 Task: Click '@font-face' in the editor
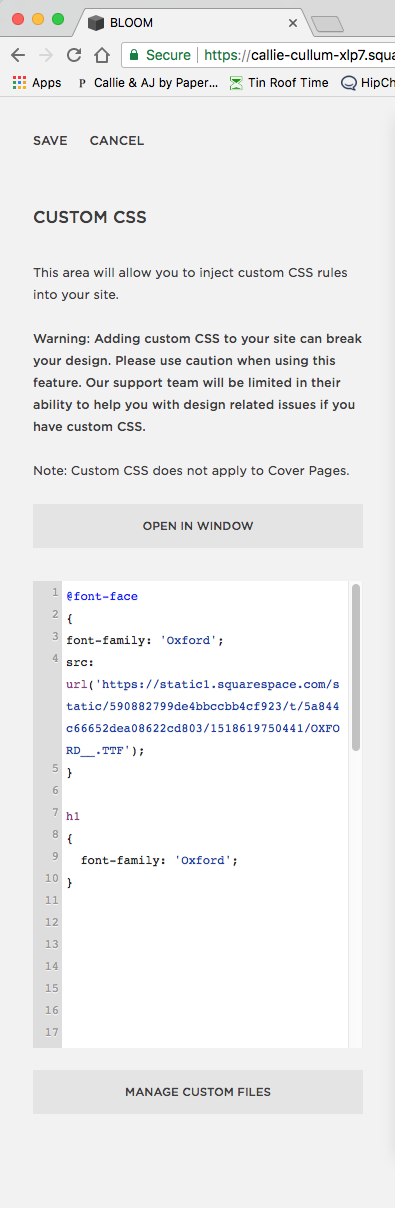102,596
